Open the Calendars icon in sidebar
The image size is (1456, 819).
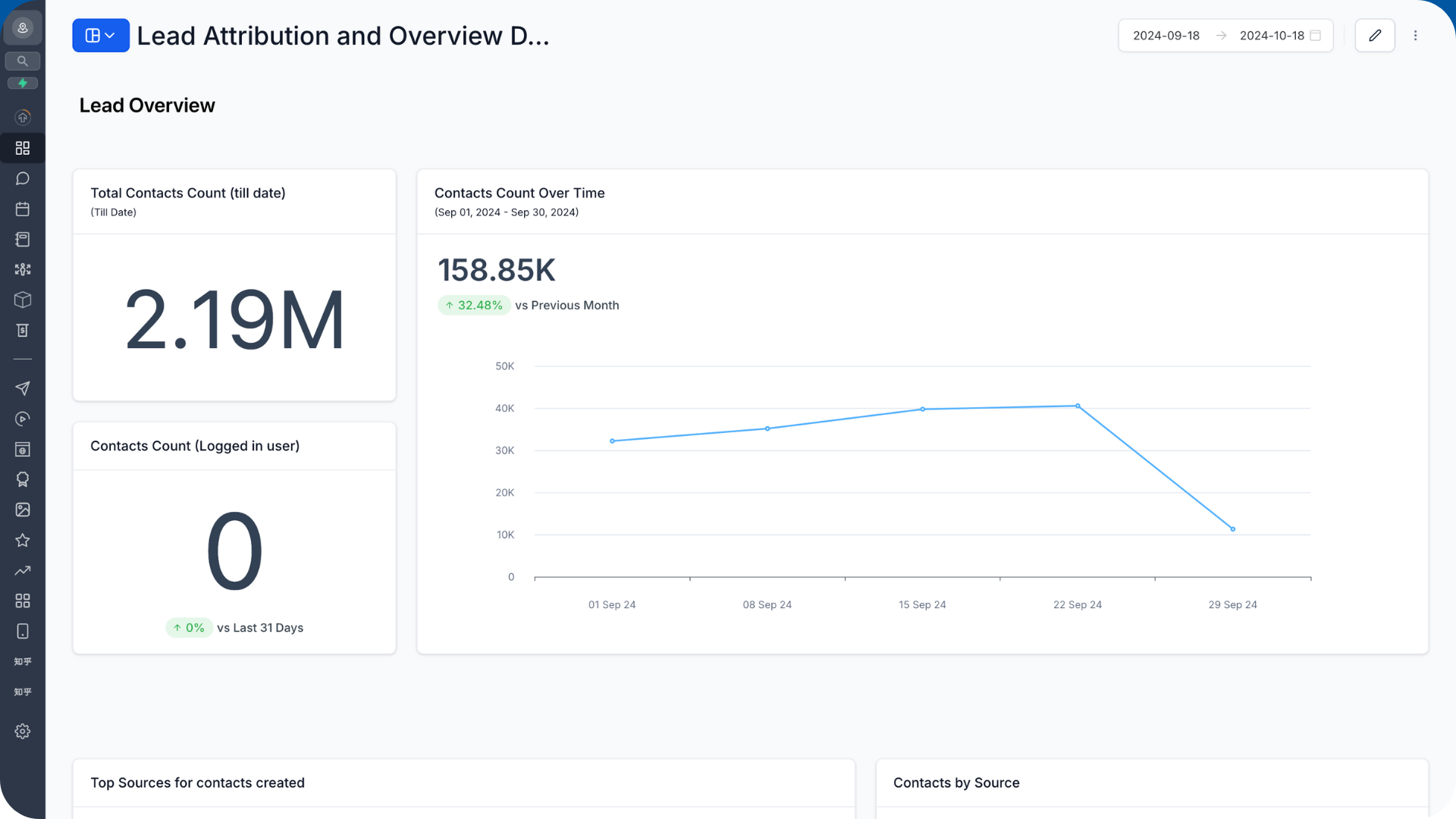click(23, 209)
